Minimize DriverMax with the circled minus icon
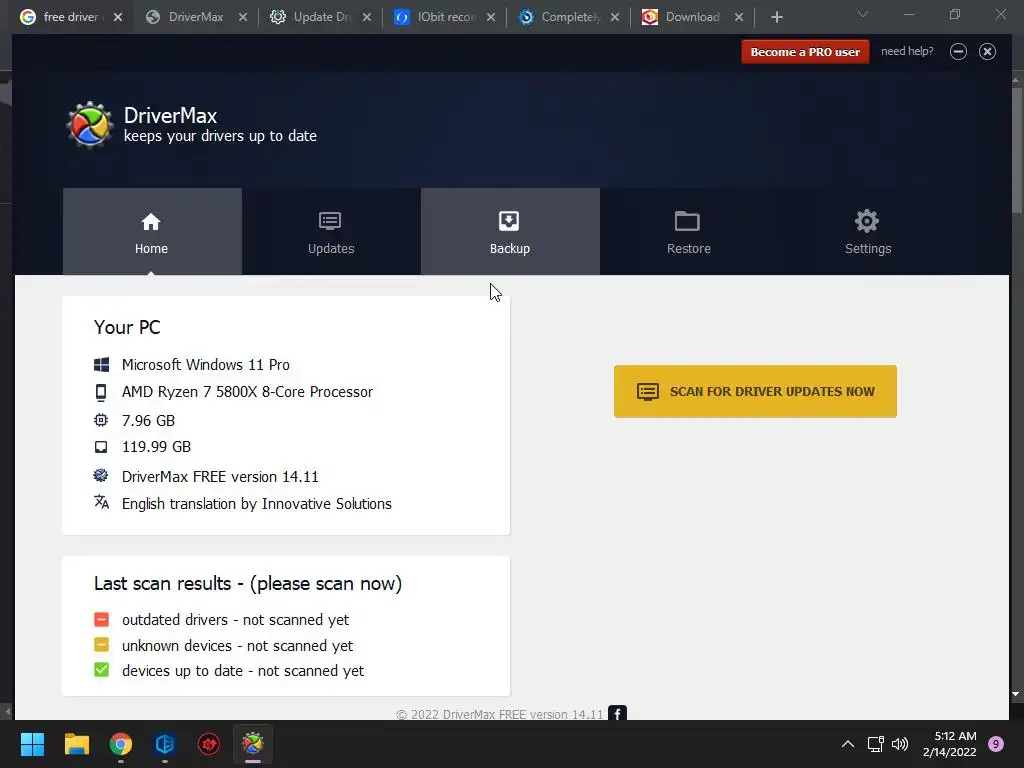Image resolution: width=1024 pixels, height=768 pixels. [958, 52]
